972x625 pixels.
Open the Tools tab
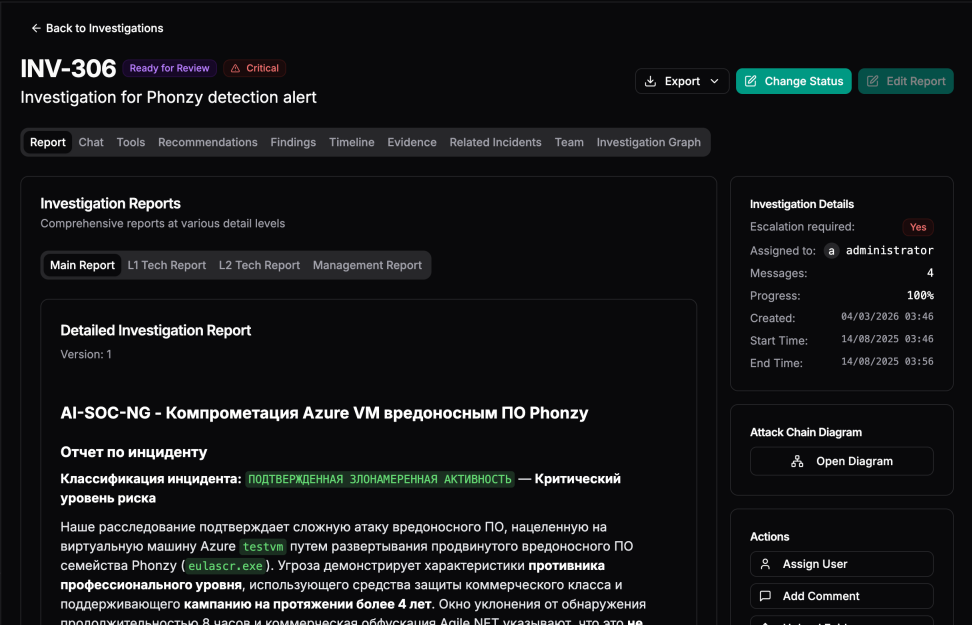[x=131, y=142]
